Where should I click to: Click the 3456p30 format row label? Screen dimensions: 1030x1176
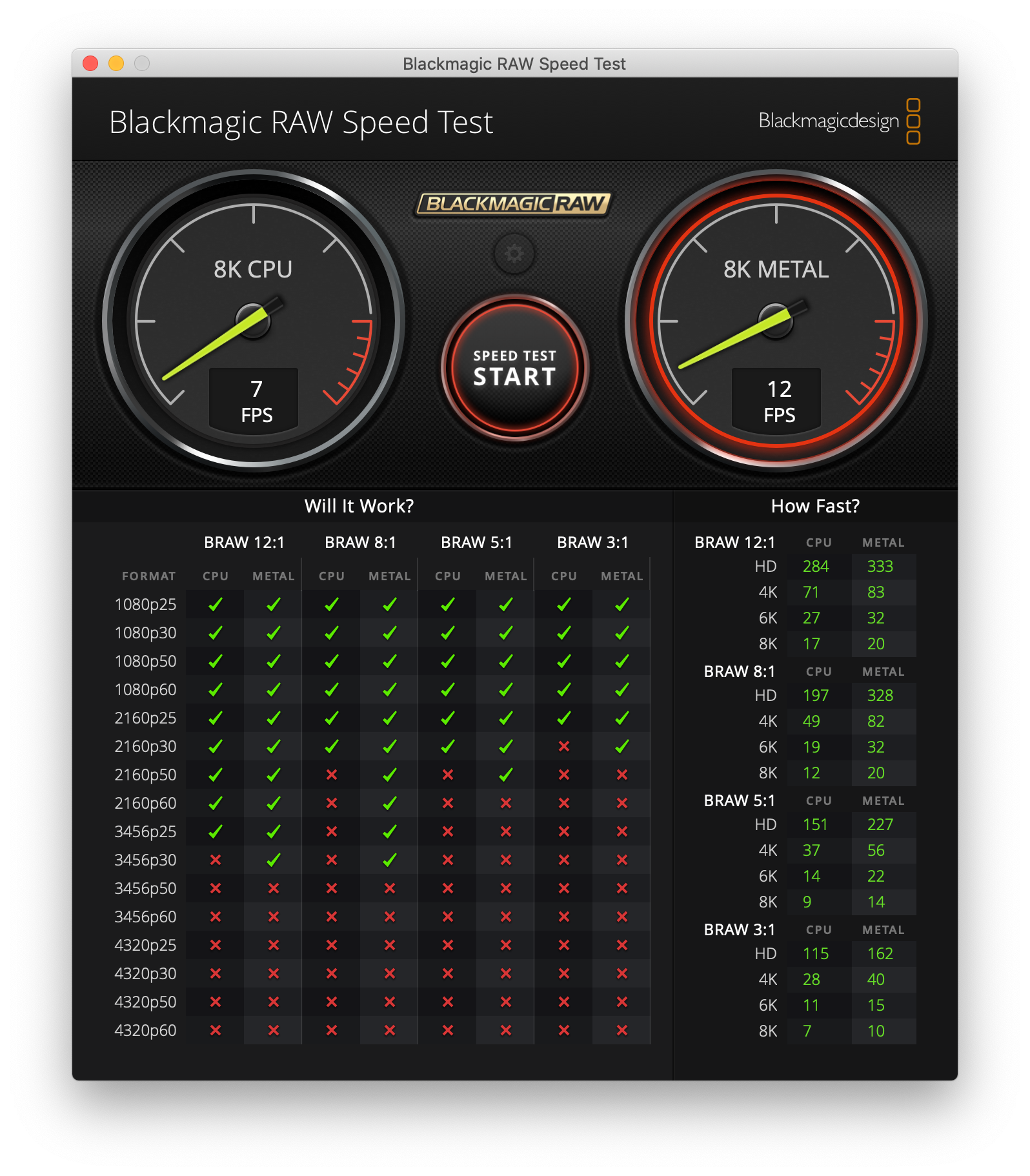(145, 860)
